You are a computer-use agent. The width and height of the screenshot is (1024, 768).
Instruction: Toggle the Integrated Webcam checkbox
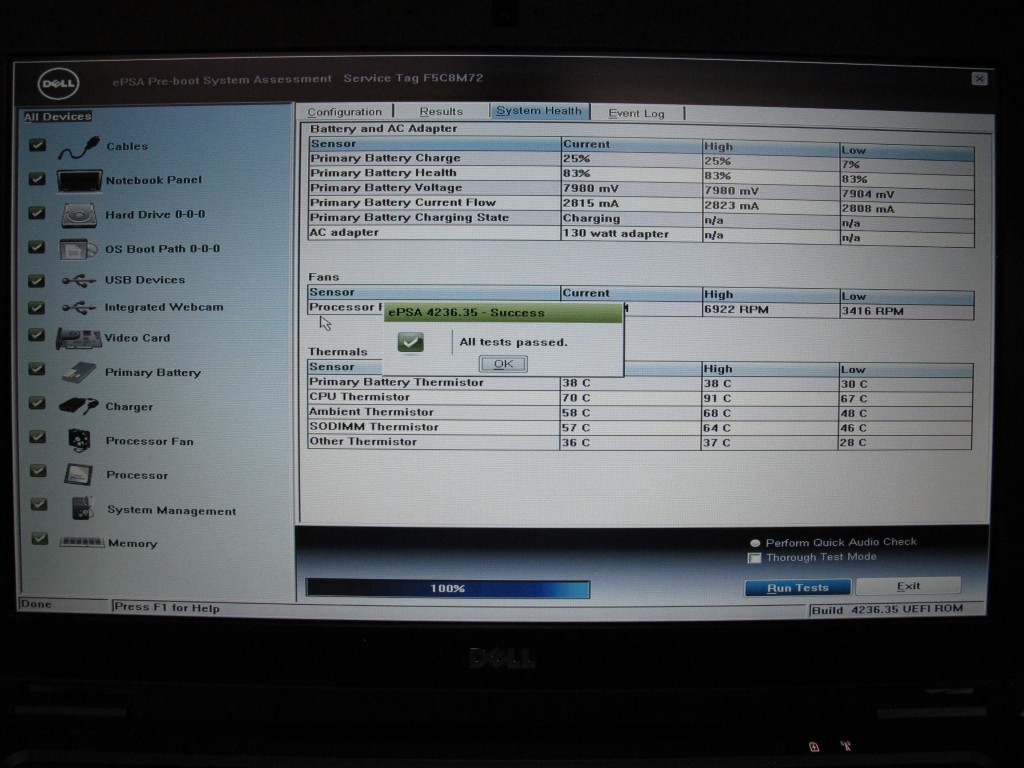point(37,308)
